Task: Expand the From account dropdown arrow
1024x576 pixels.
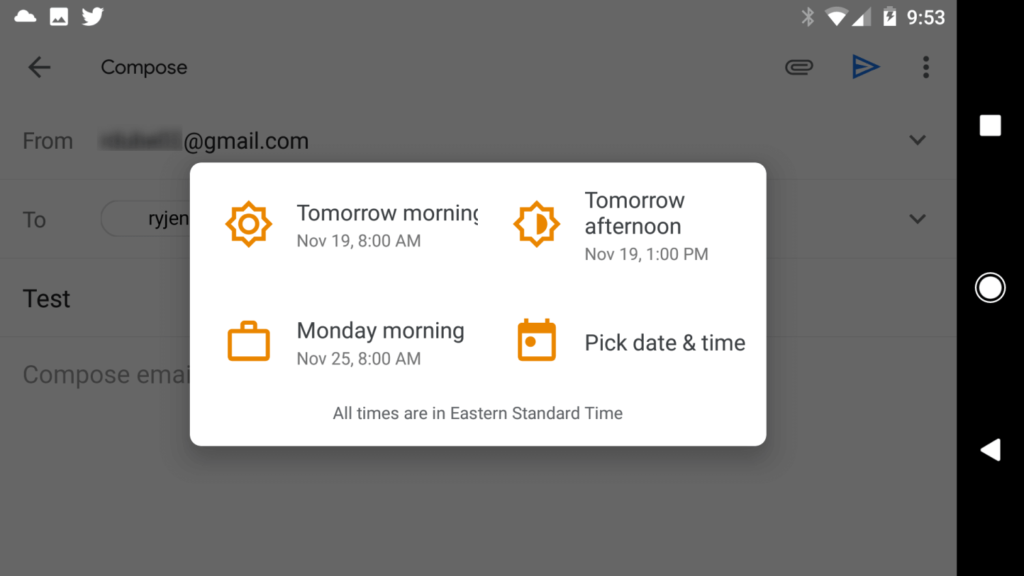Action: [x=917, y=141]
